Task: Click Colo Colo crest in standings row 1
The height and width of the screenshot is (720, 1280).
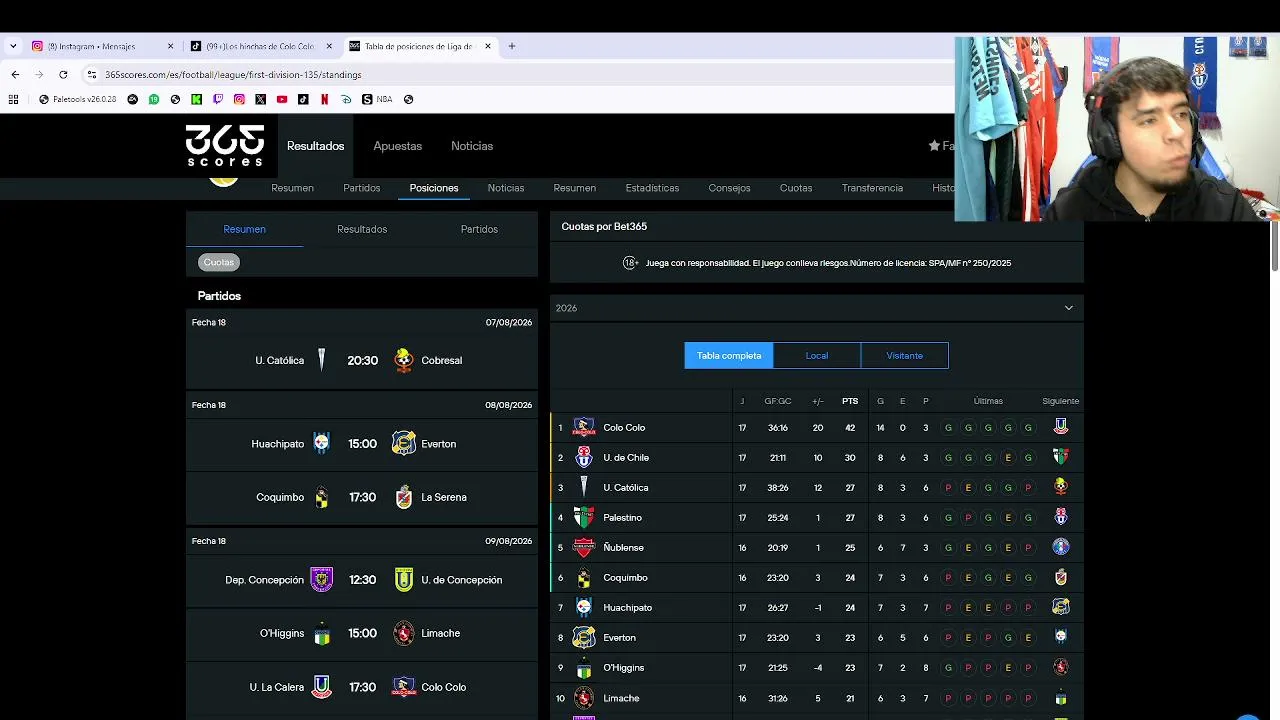Action: [584, 428]
